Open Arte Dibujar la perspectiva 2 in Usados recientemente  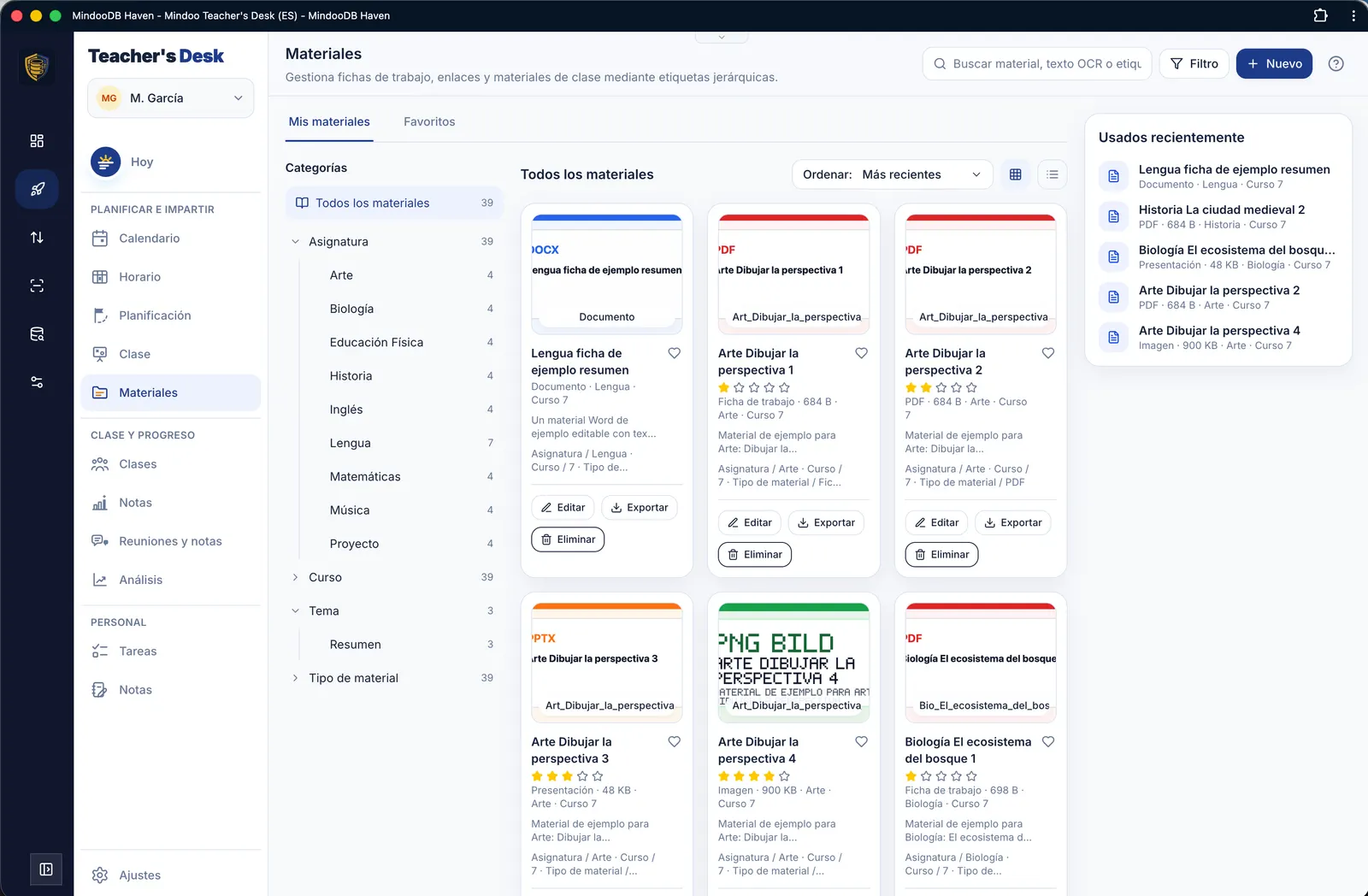(x=1218, y=297)
